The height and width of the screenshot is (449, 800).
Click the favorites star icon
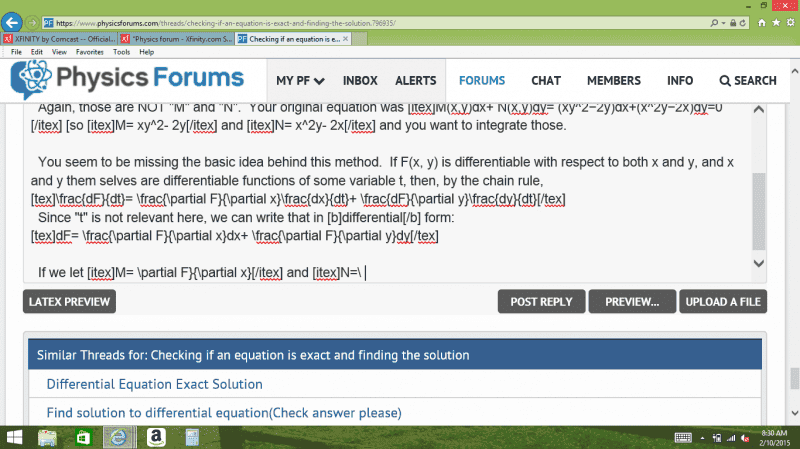[777, 21]
